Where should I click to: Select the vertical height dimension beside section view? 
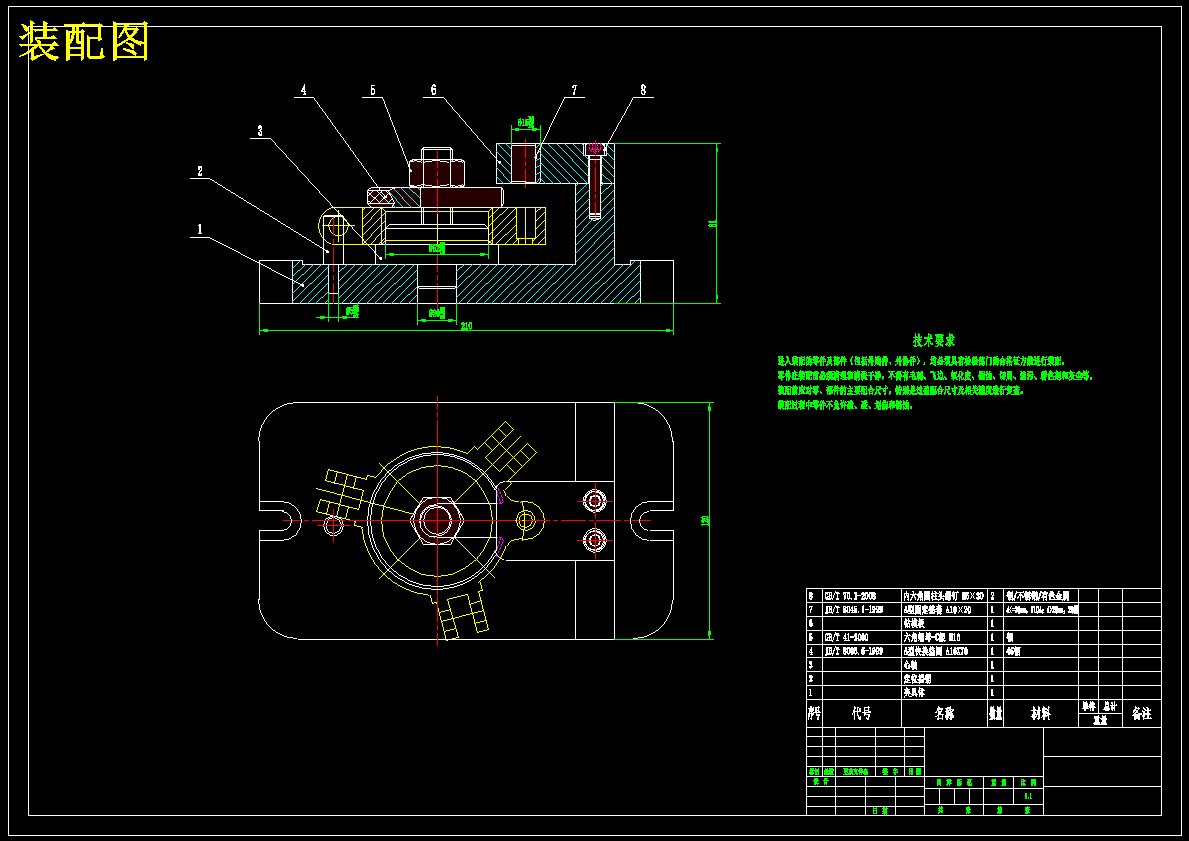tap(713, 224)
